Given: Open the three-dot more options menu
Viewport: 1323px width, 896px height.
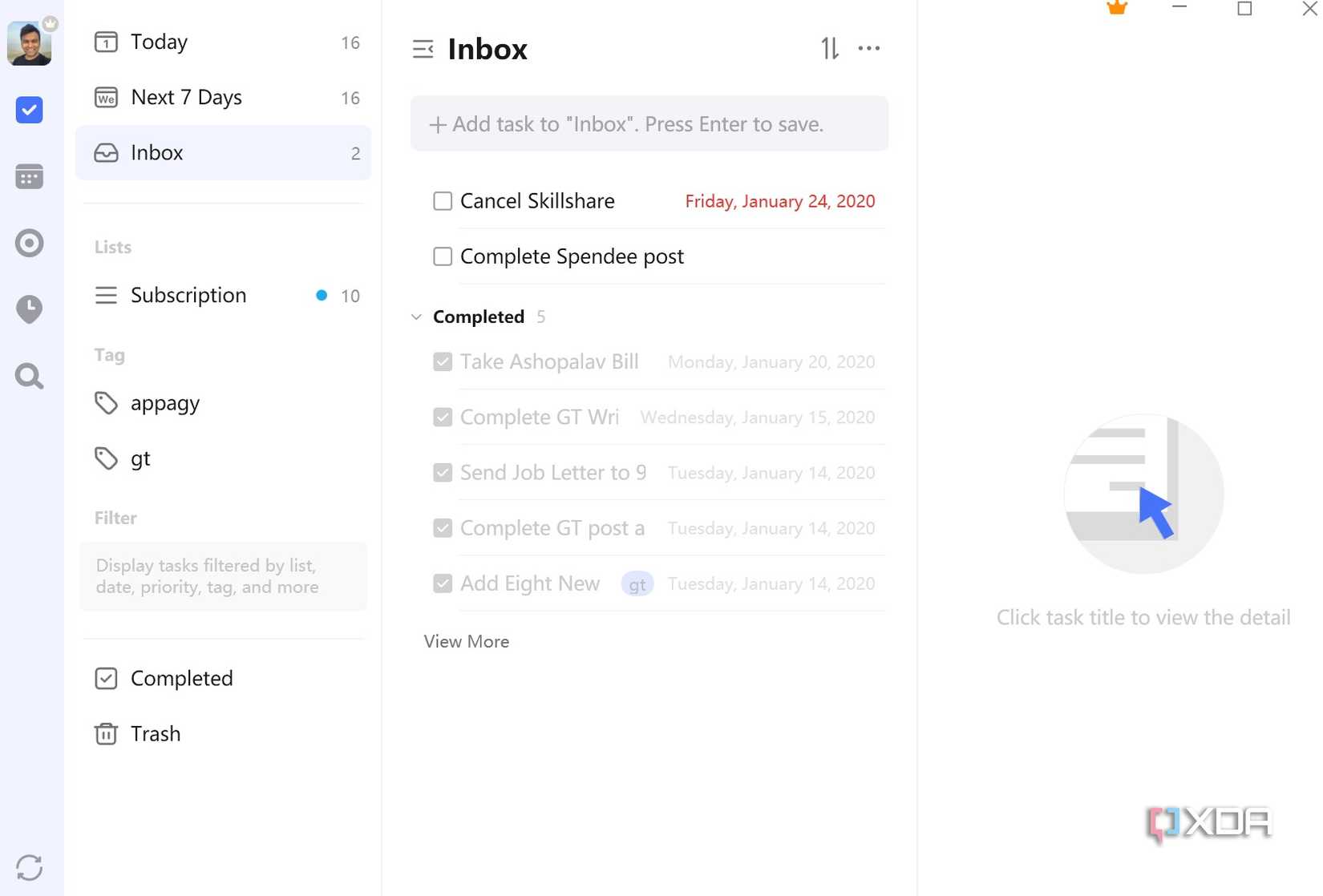Looking at the screenshot, I should point(869,49).
